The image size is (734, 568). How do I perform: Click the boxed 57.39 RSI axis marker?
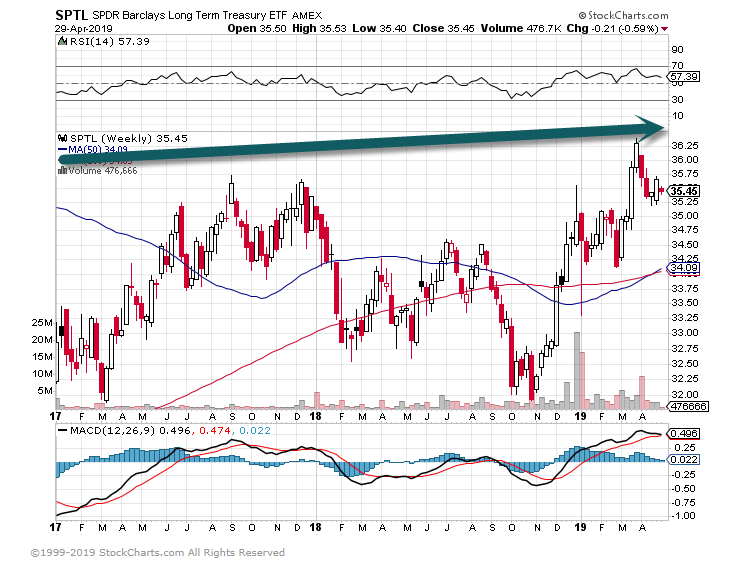click(684, 76)
